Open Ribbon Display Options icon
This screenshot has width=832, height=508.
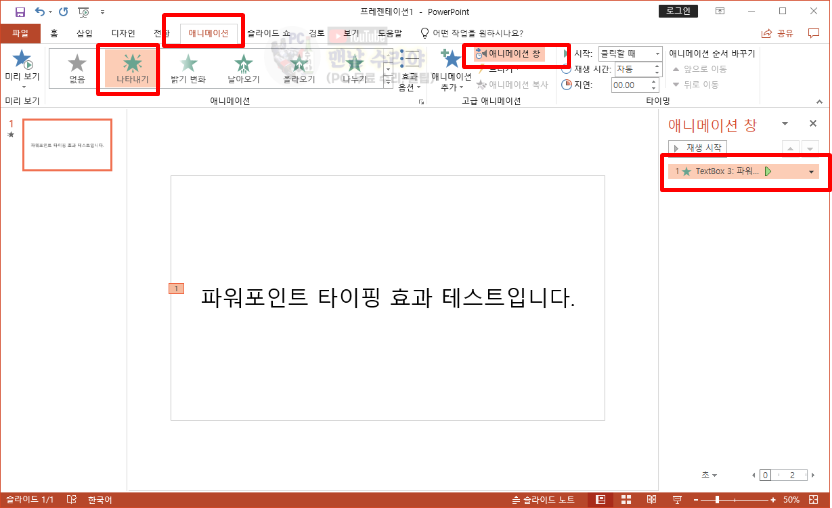pos(720,11)
